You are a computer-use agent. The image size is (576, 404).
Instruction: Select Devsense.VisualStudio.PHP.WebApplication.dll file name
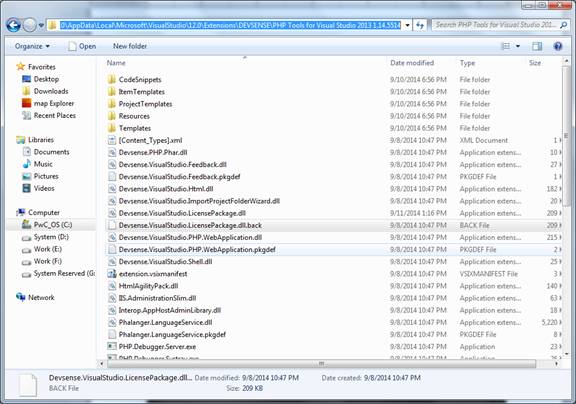coord(190,237)
